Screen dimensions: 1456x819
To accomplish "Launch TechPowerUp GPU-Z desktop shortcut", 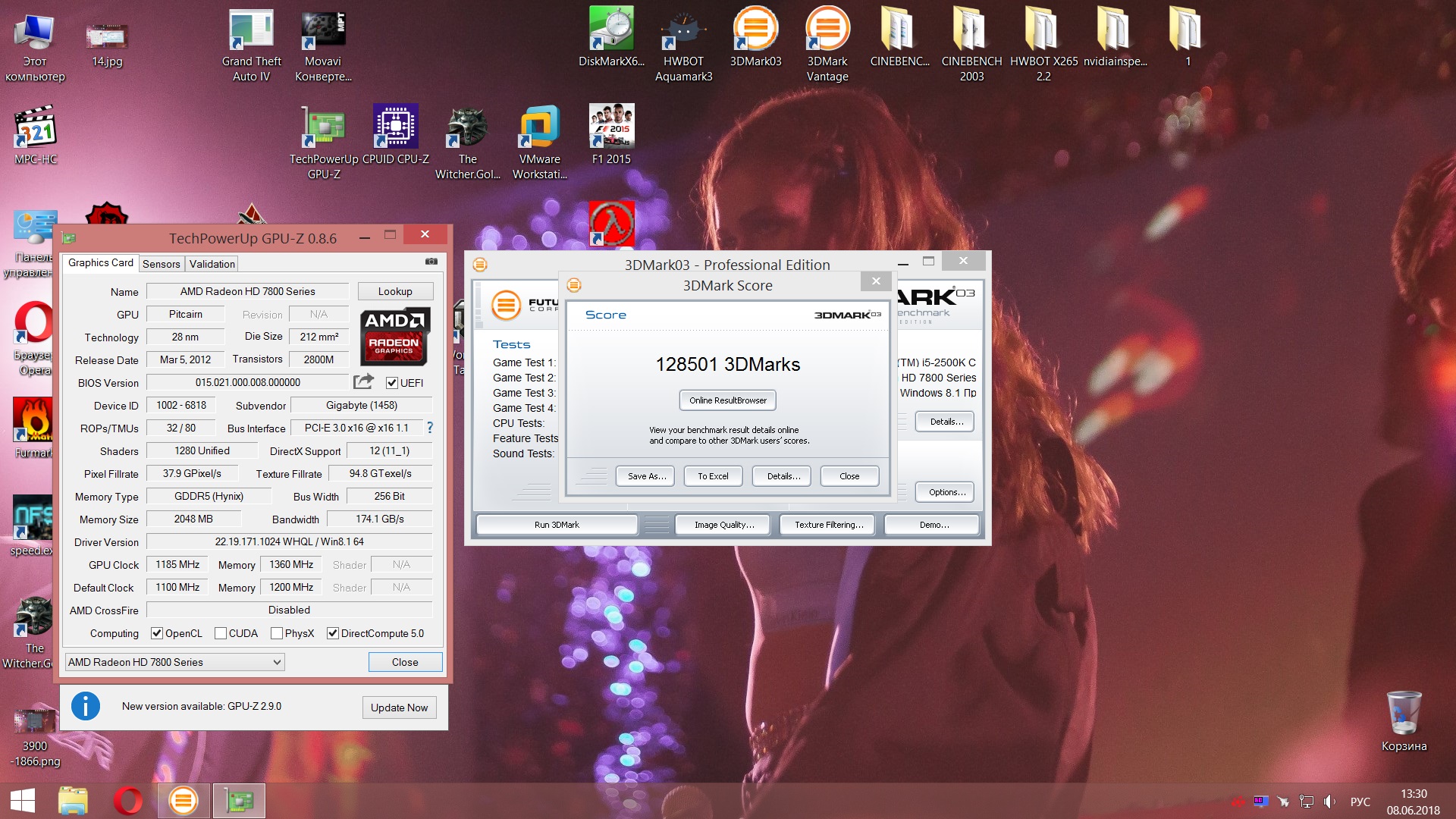I will (x=324, y=143).
